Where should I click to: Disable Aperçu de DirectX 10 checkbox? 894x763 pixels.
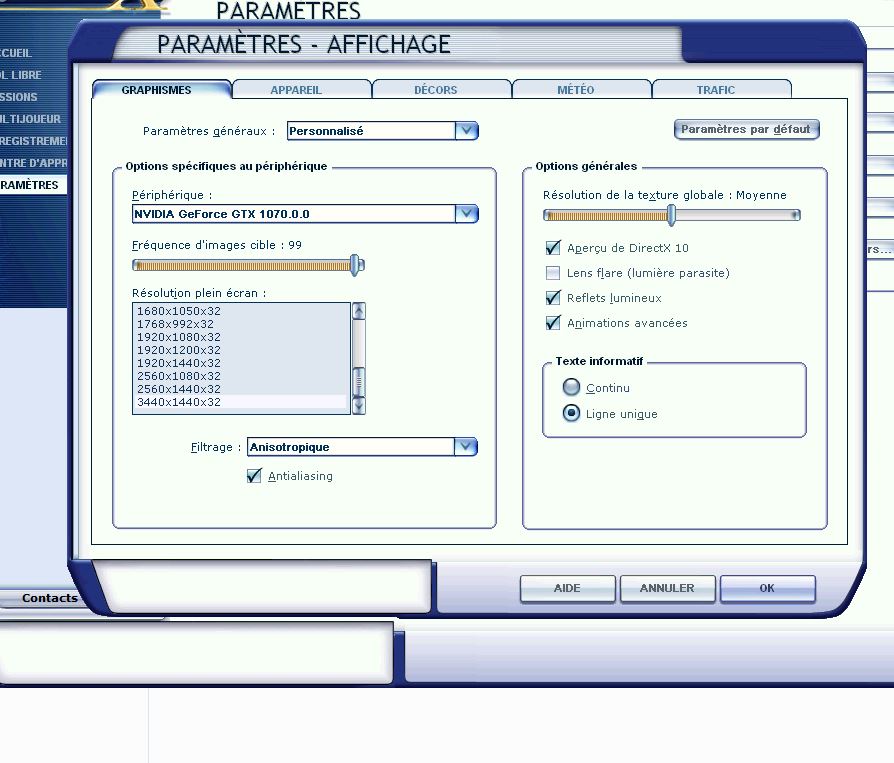tap(553, 247)
